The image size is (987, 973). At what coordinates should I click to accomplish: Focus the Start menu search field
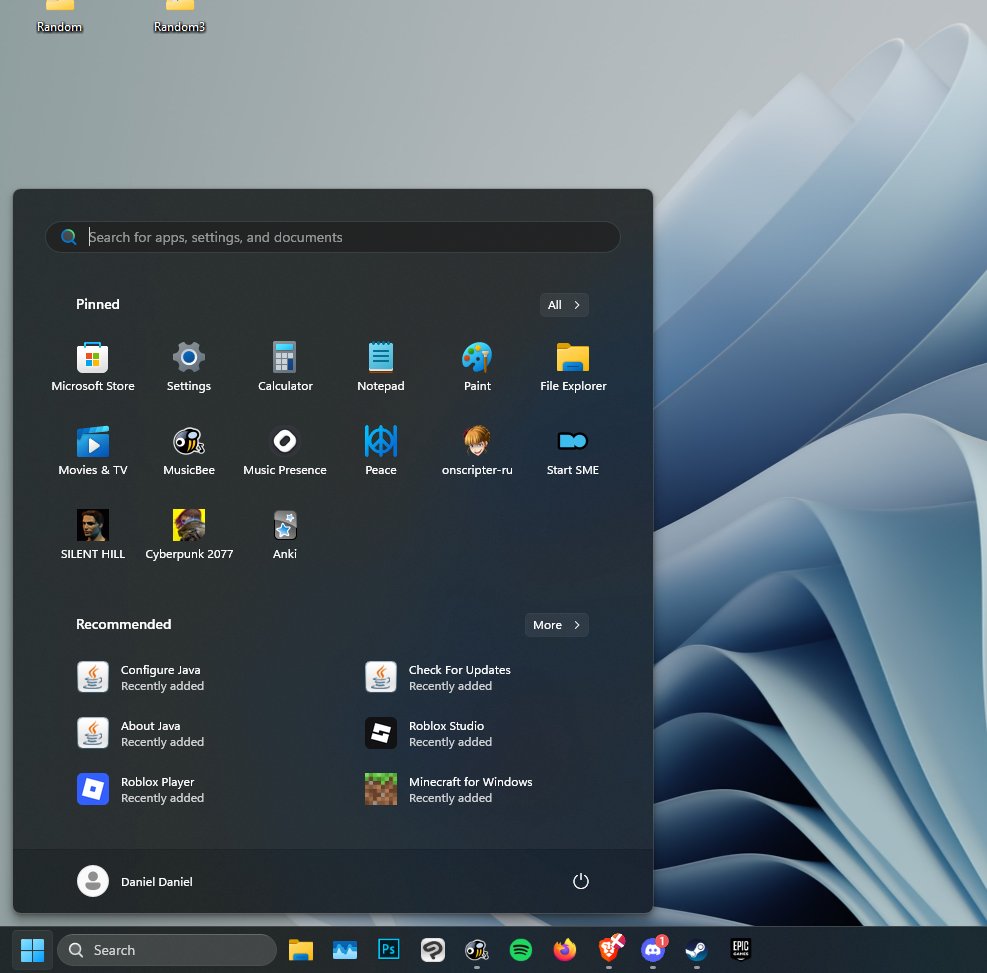333,237
